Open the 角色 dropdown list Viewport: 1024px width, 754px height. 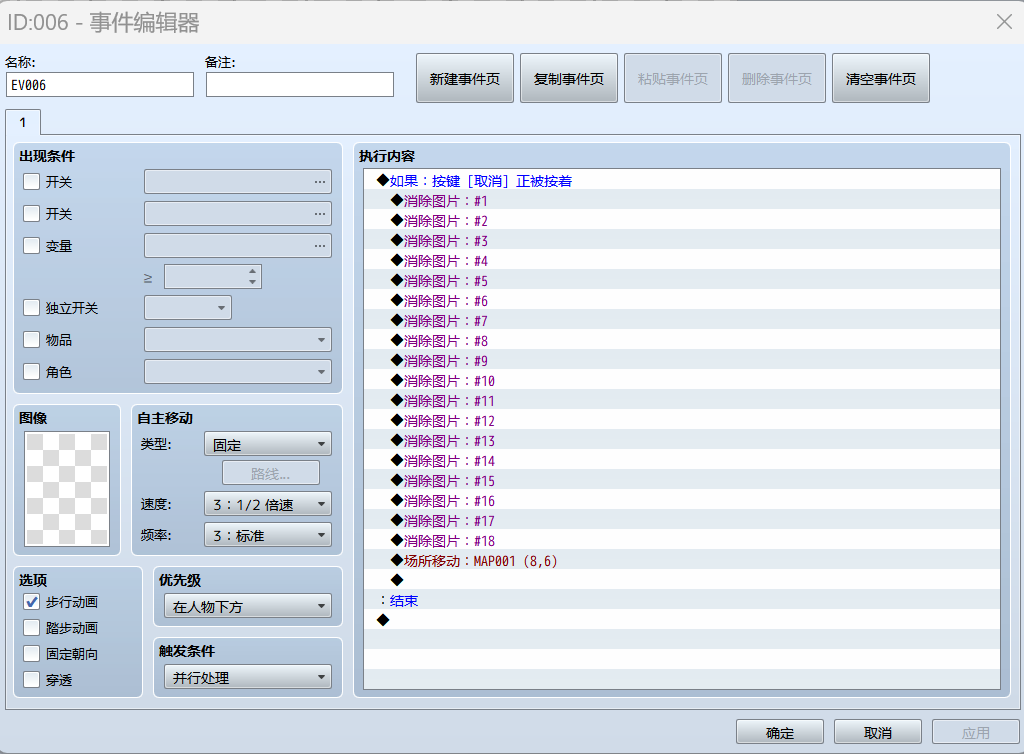click(238, 371)
